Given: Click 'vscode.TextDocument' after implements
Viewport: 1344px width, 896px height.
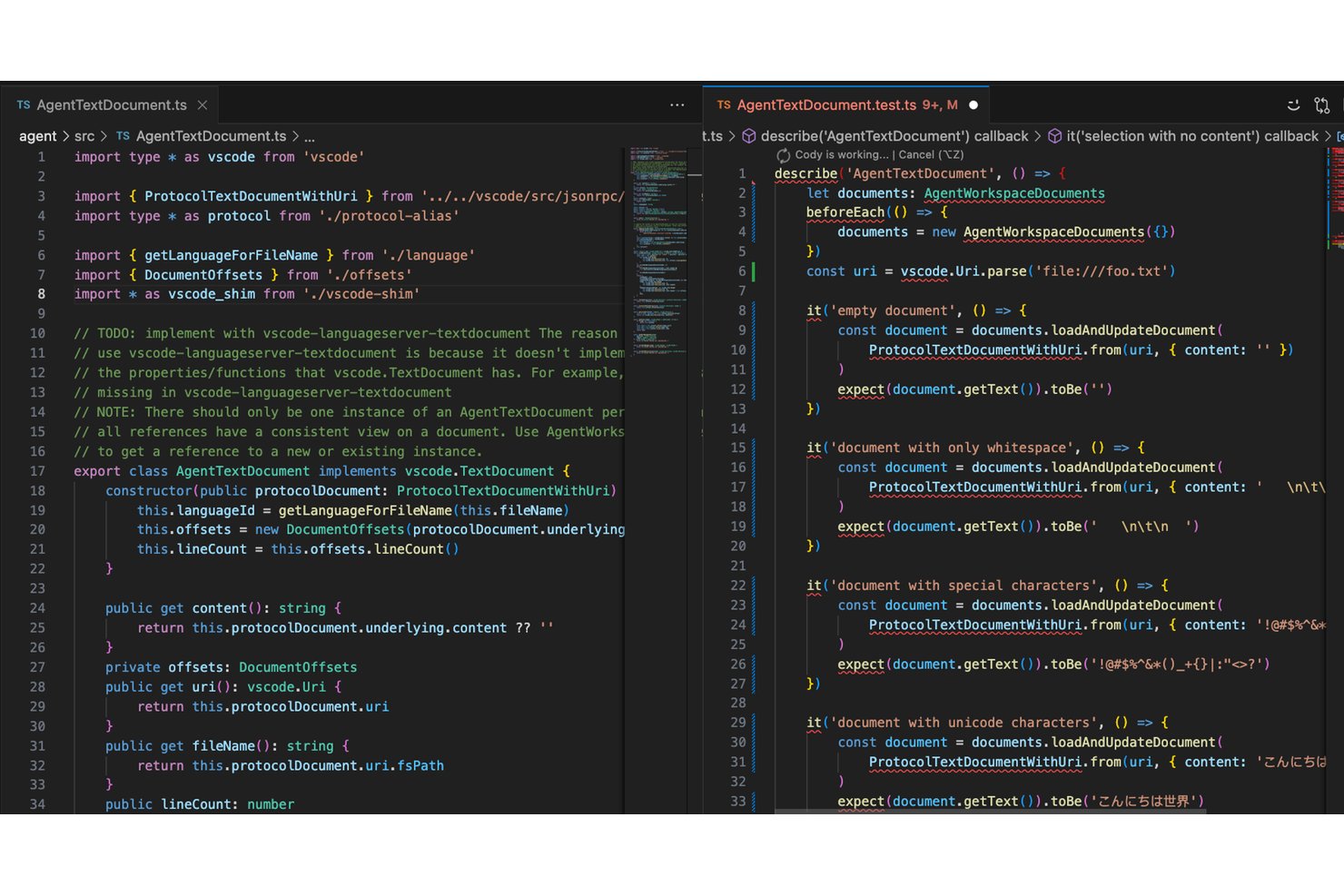Looking at the screenshot, I should point(479,471).
